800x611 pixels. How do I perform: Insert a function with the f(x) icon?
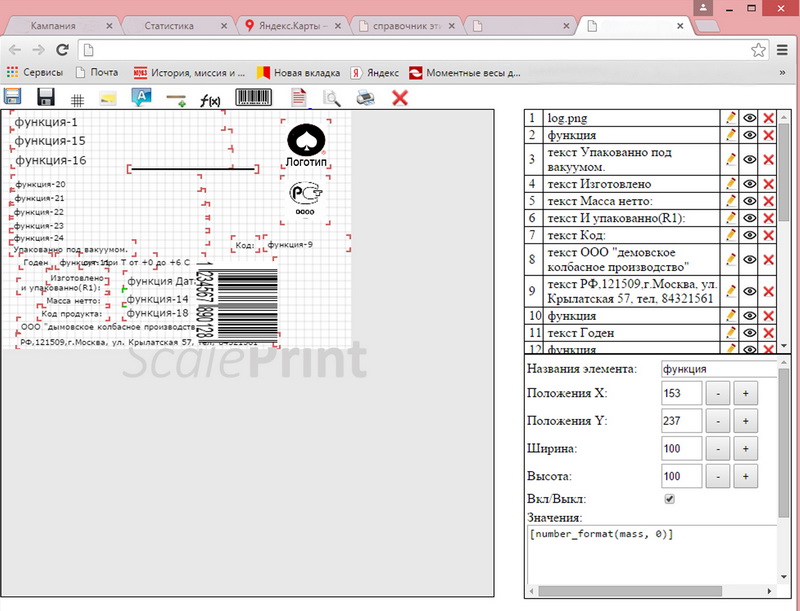210,99
